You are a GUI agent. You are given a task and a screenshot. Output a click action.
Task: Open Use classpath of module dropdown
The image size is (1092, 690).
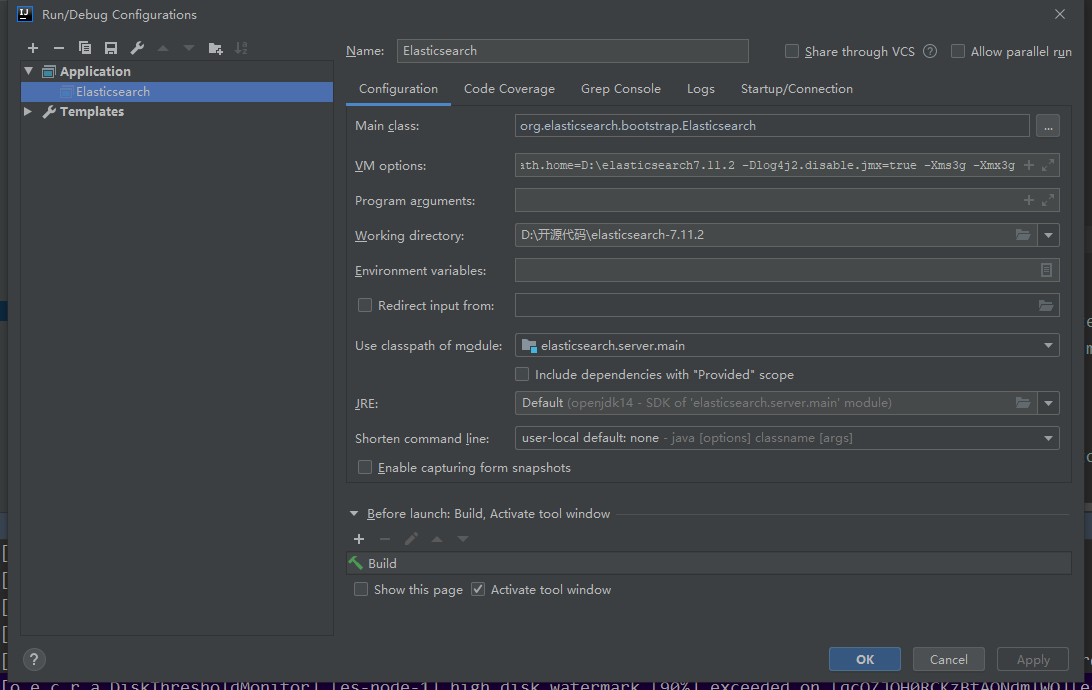click(1048, 345)
